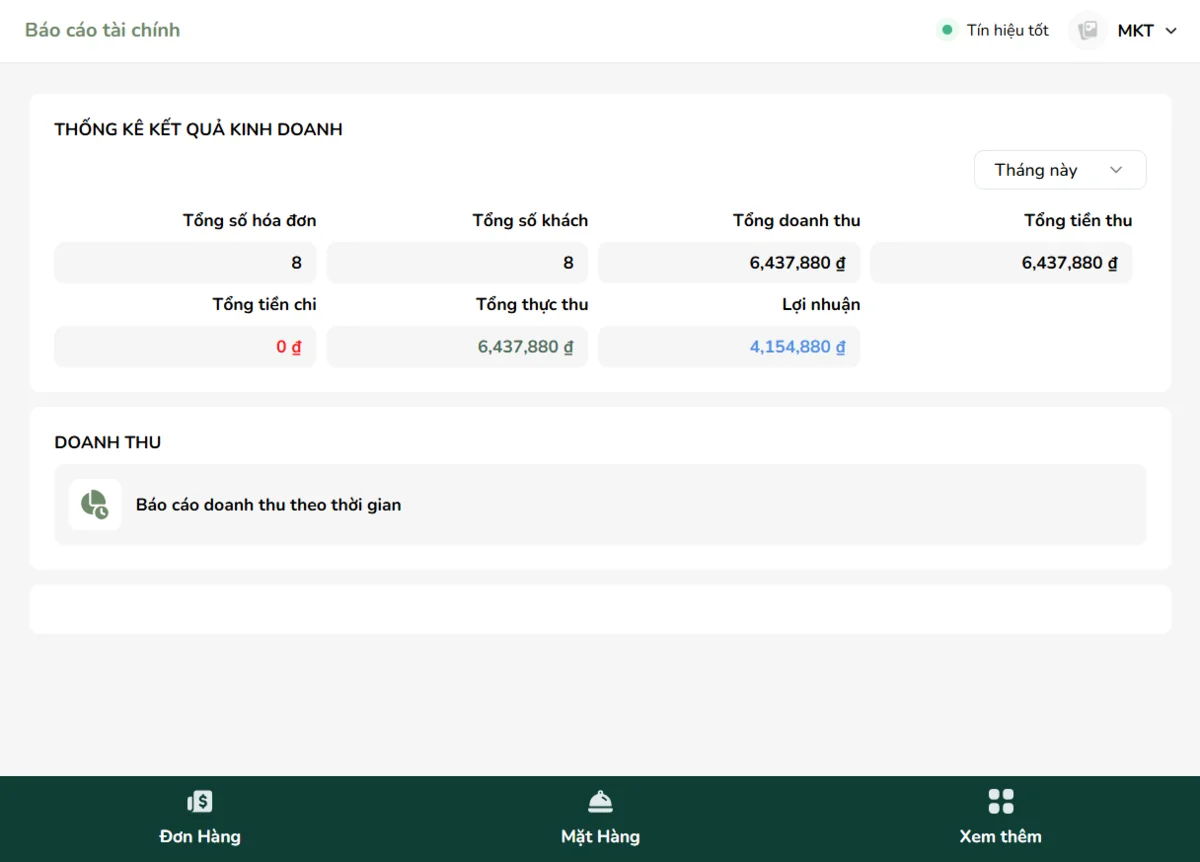Open the Đơn Hàng money icon
The image size is (1200, 862).
click(200, 801)
